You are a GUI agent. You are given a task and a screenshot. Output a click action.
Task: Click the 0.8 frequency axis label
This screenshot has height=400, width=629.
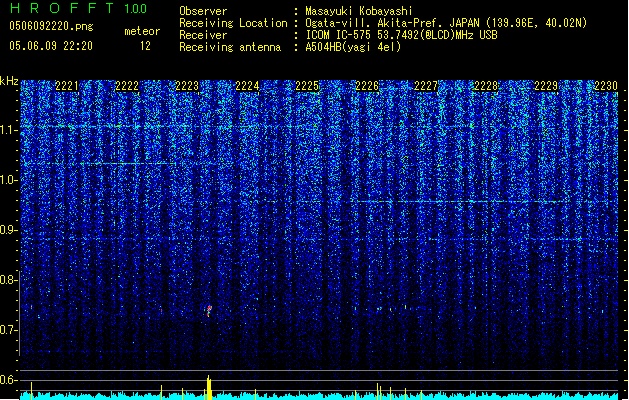[8, 280]
